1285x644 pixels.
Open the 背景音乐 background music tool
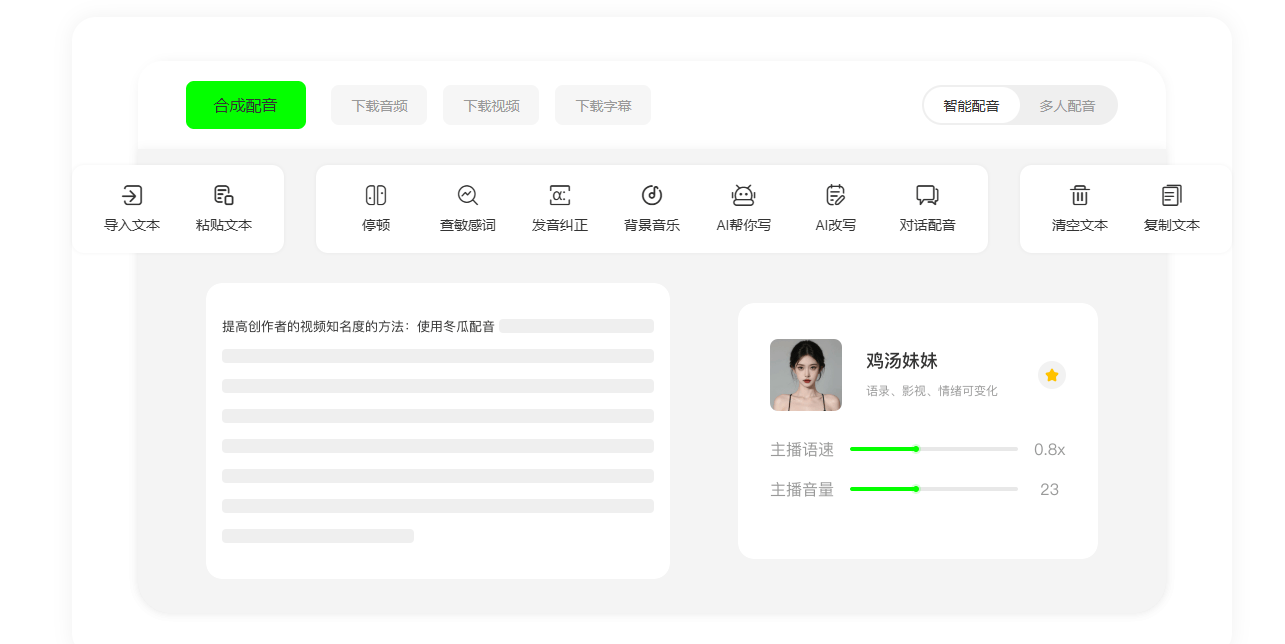[x=652, y=195]
